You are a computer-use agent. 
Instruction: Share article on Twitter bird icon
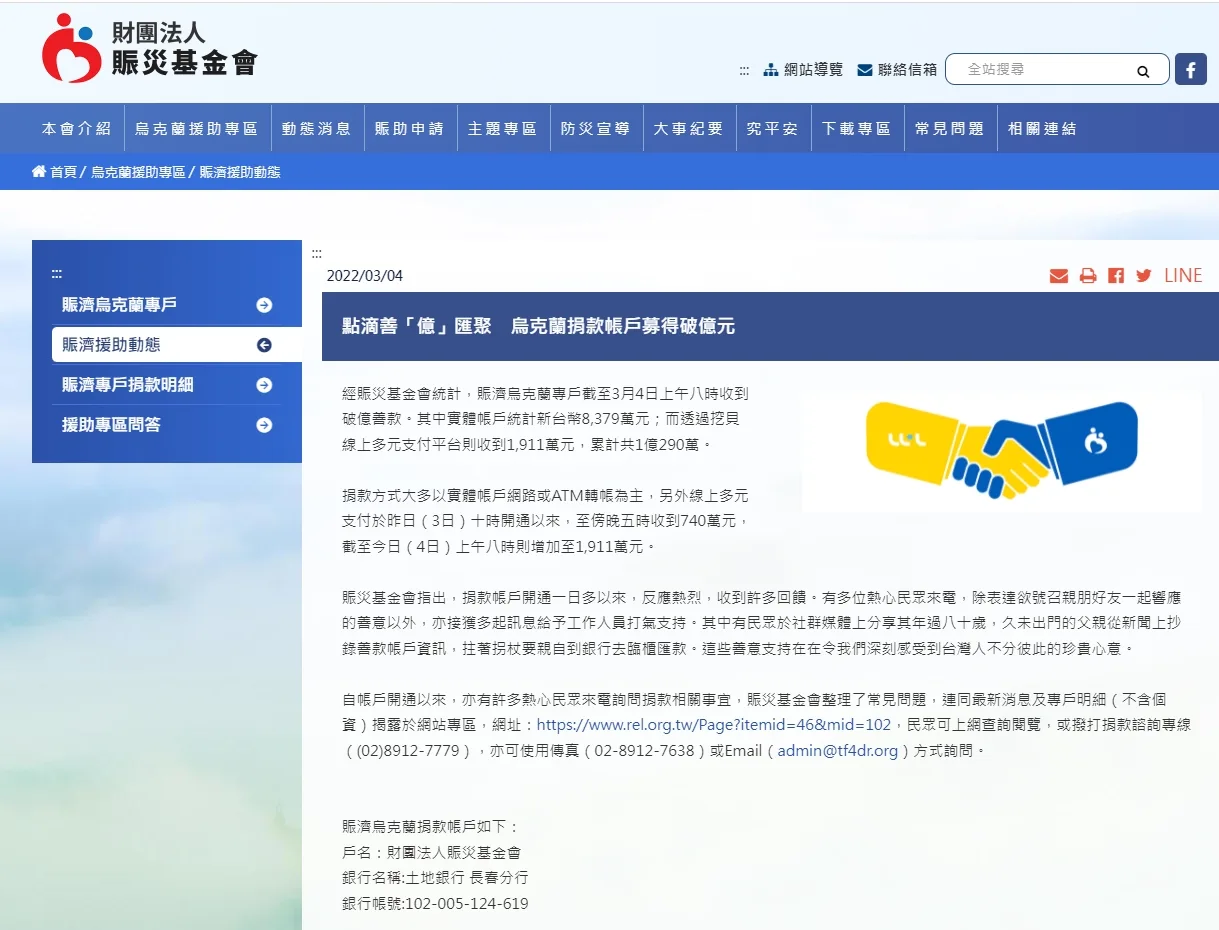coord(1144,276)
